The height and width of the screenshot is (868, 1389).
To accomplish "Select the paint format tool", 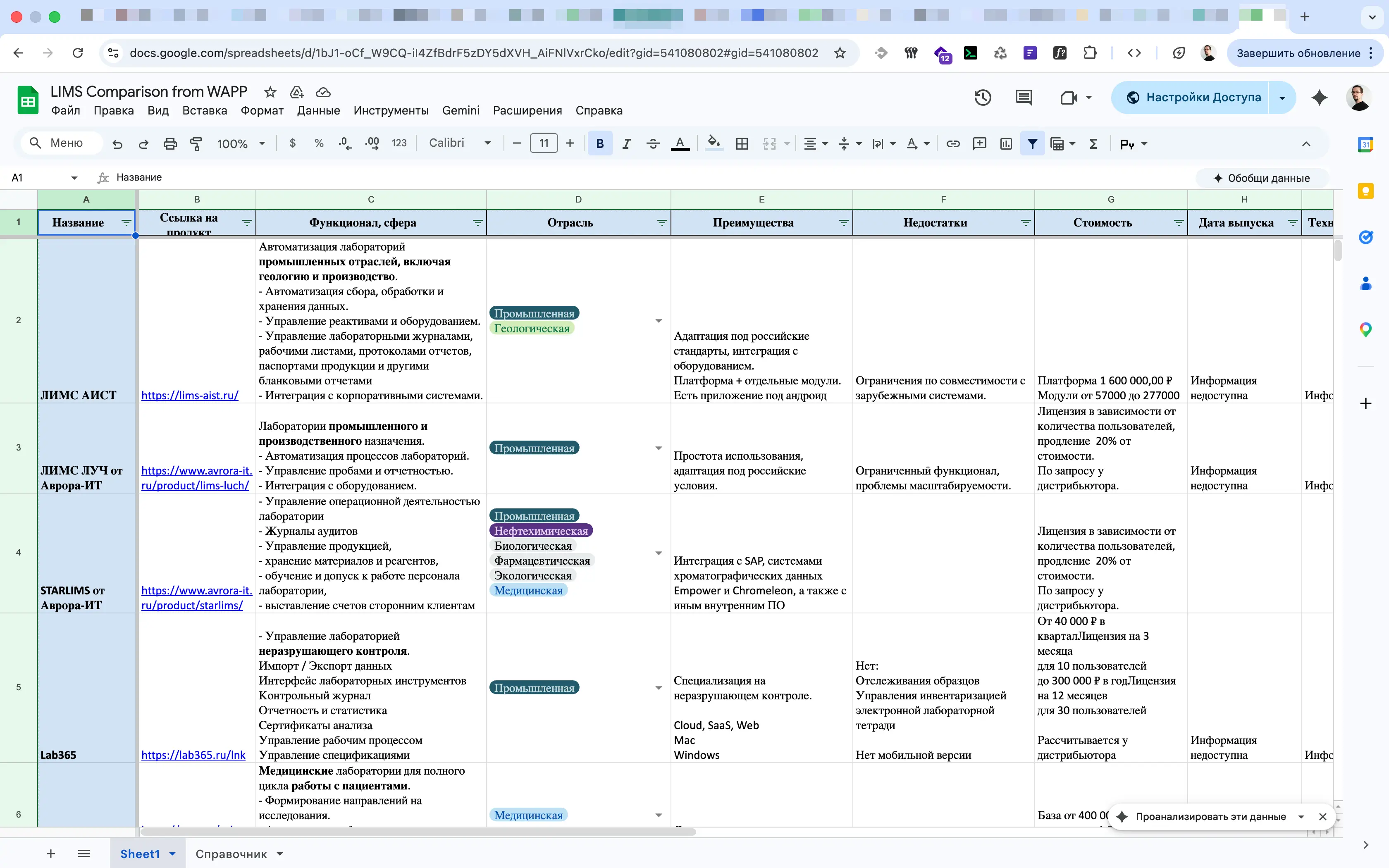I will pos(196,143).
